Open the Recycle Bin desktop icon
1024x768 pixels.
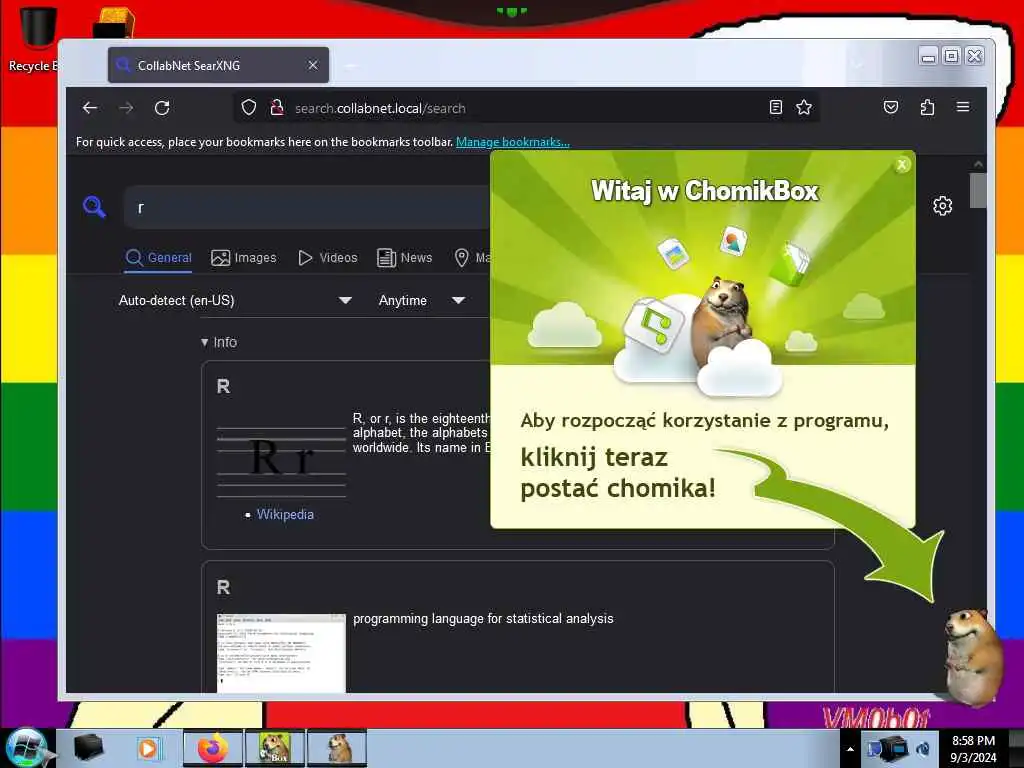pos(36,38)
